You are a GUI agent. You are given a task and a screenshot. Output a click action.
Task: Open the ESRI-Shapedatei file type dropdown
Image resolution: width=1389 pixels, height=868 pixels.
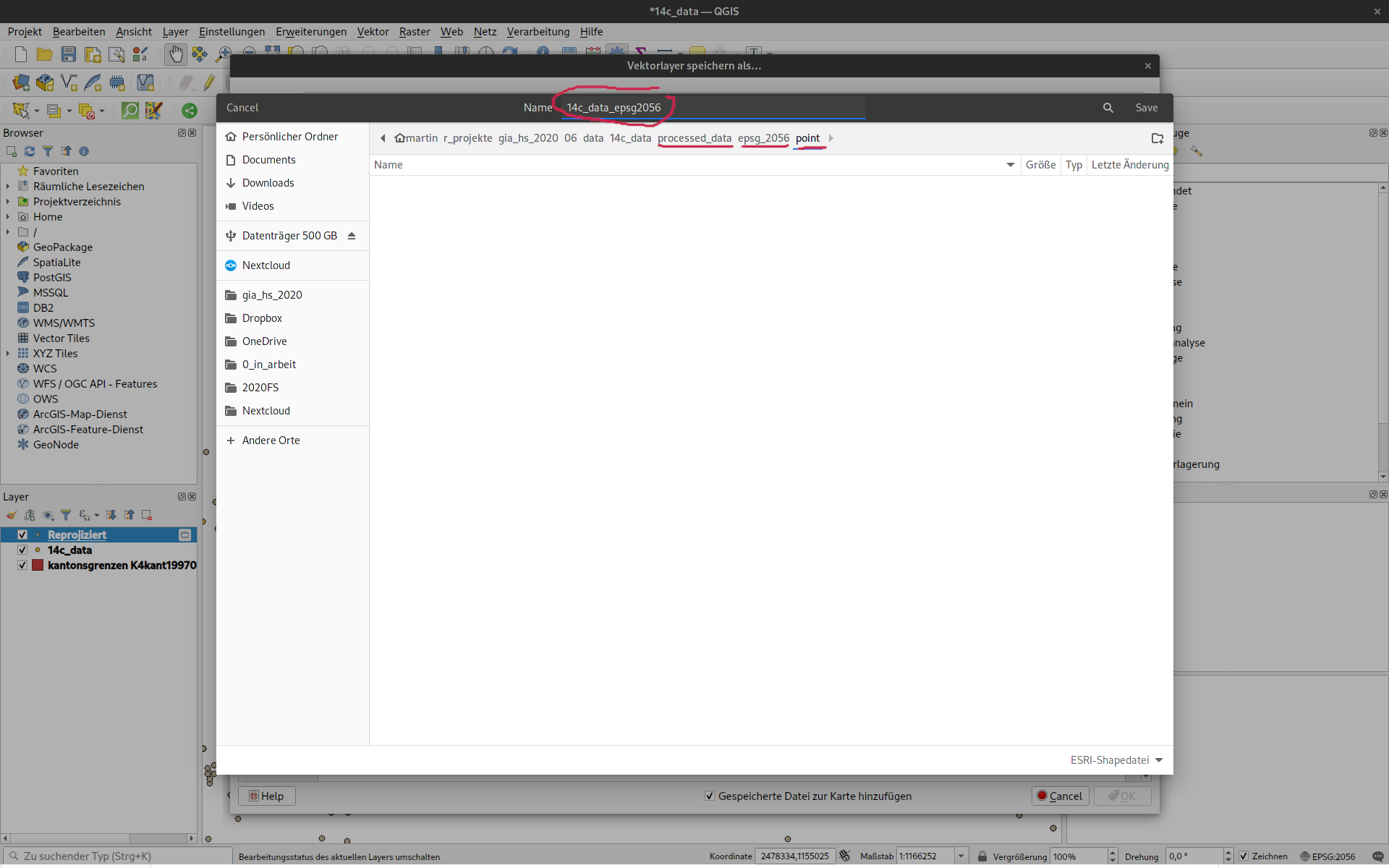(1116, 759)
